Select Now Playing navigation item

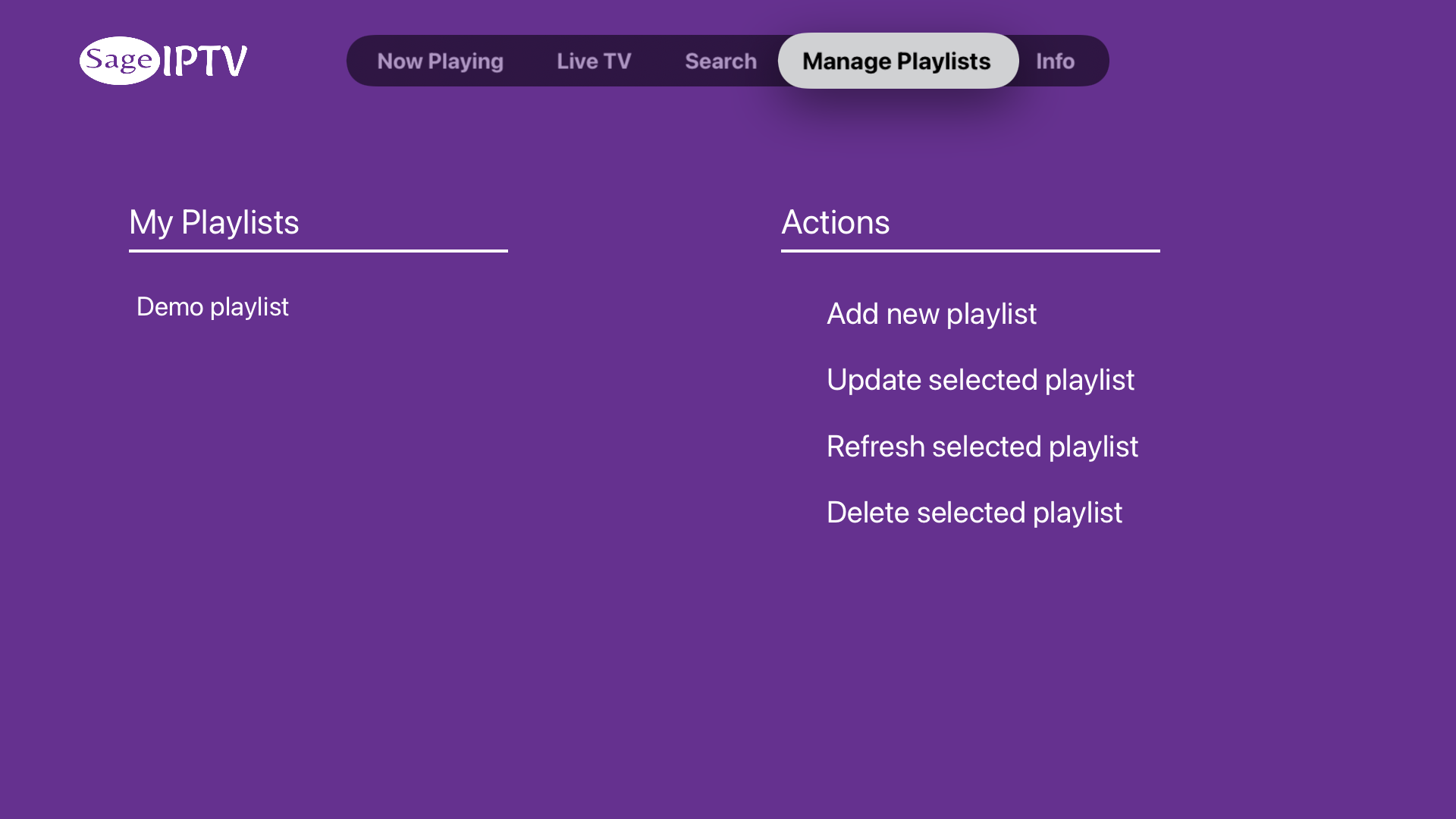point(440,61)
